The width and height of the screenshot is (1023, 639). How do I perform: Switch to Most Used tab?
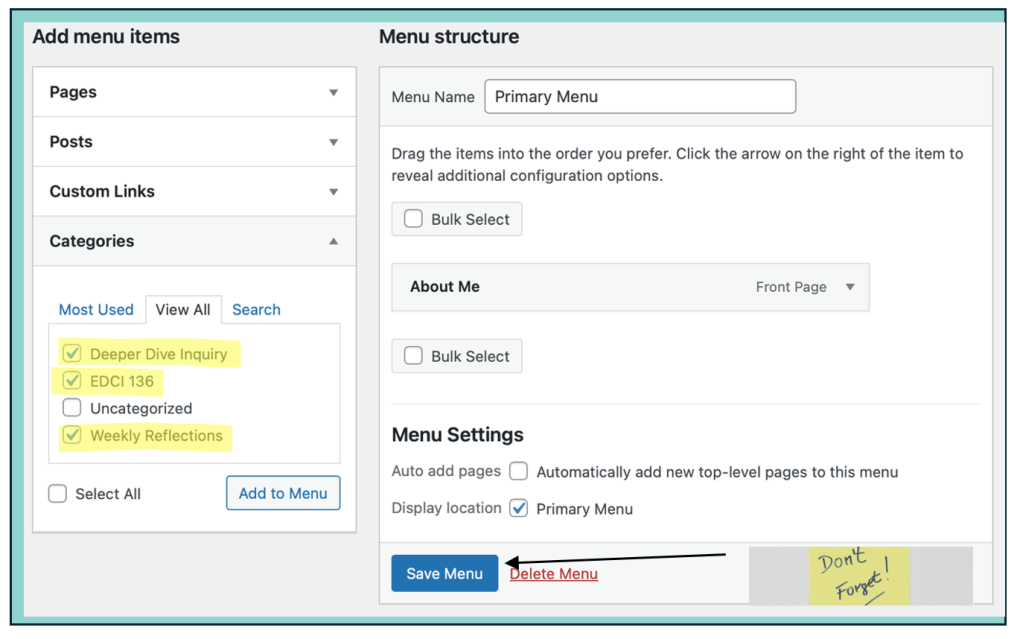coord(96,310)
